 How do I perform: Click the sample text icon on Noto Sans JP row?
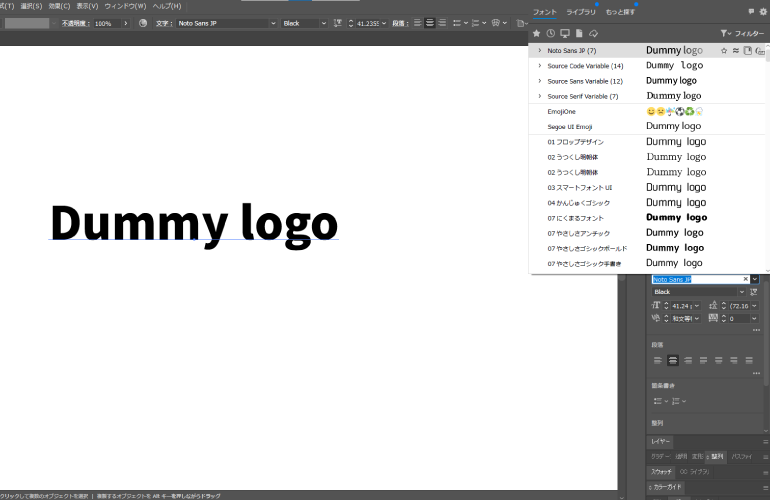coord(747,51)
